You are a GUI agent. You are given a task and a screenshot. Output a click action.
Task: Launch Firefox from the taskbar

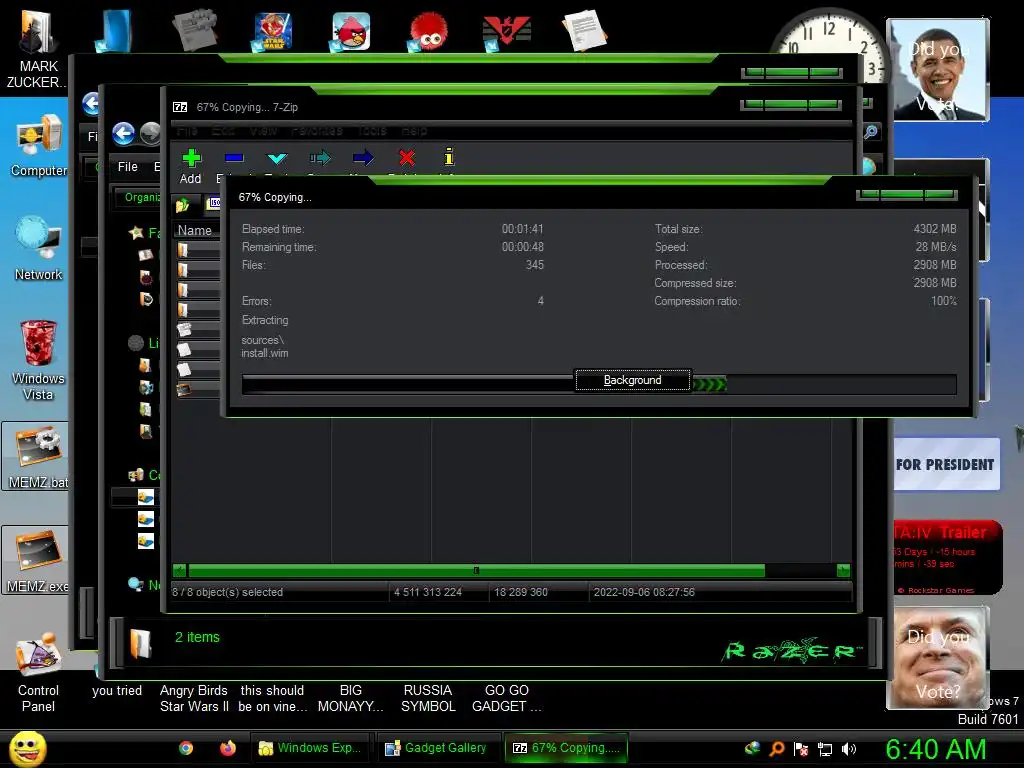click(x=227, y=748)
